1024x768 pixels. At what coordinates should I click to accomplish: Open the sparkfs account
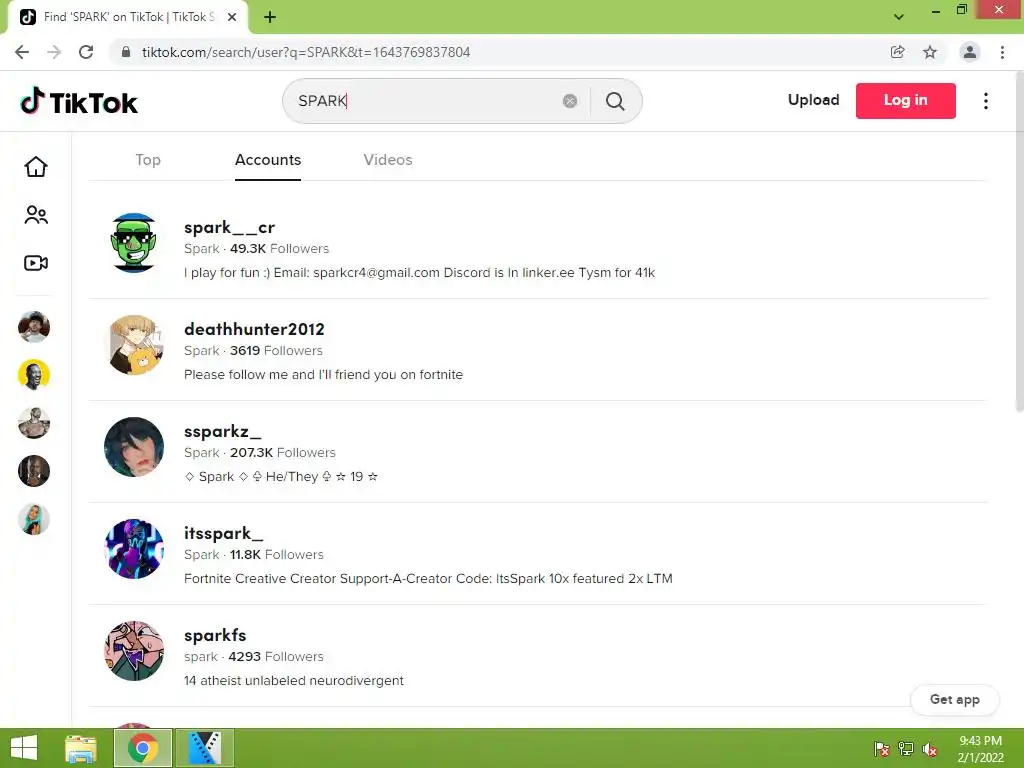coord(215,635)
